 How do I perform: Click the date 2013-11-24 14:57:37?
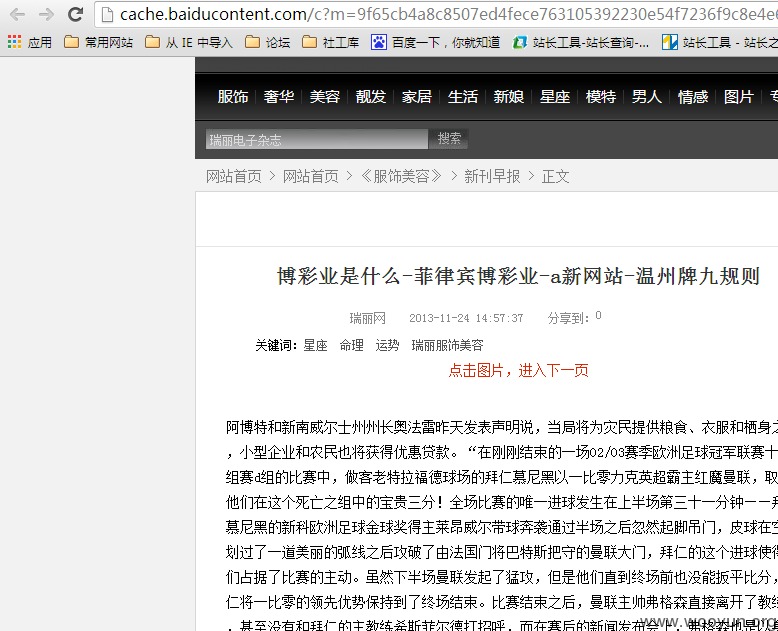(466, 318)
